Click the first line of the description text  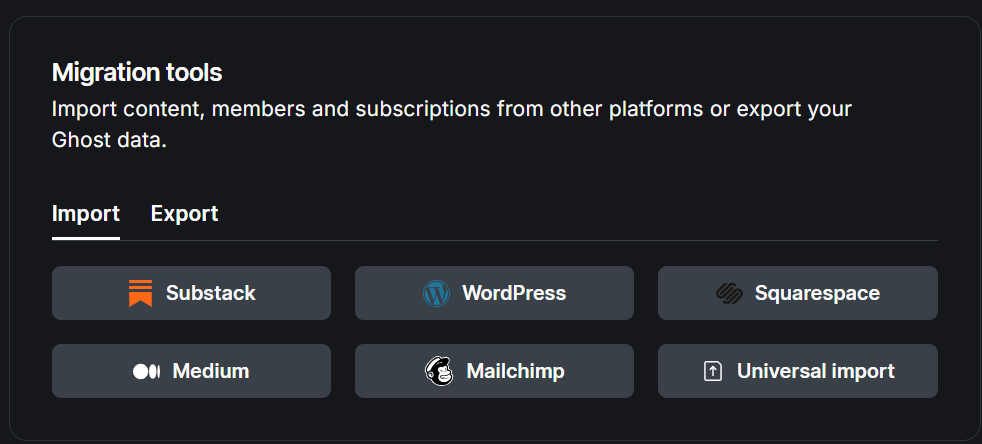450,108
